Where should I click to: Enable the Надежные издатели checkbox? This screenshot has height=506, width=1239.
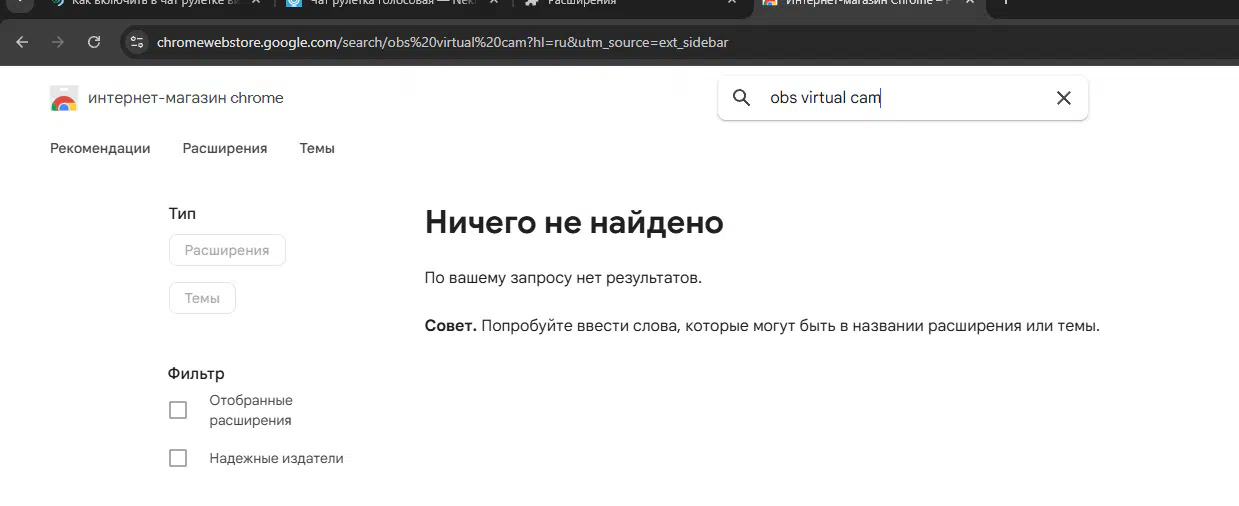[x=178, y=458]
